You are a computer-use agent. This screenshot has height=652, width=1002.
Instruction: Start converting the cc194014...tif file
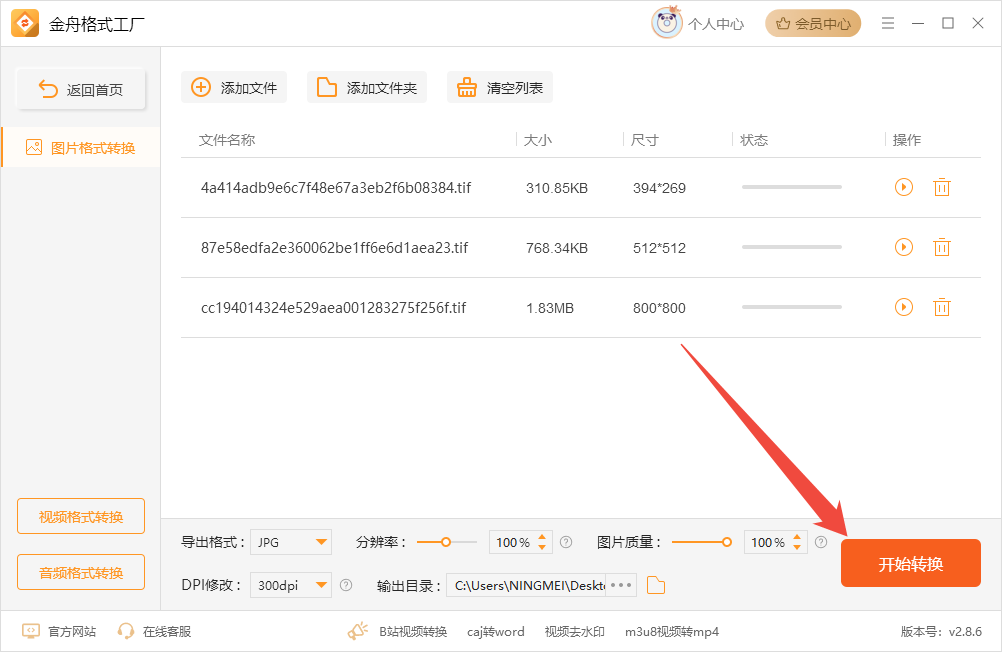[x=904, y=307]
